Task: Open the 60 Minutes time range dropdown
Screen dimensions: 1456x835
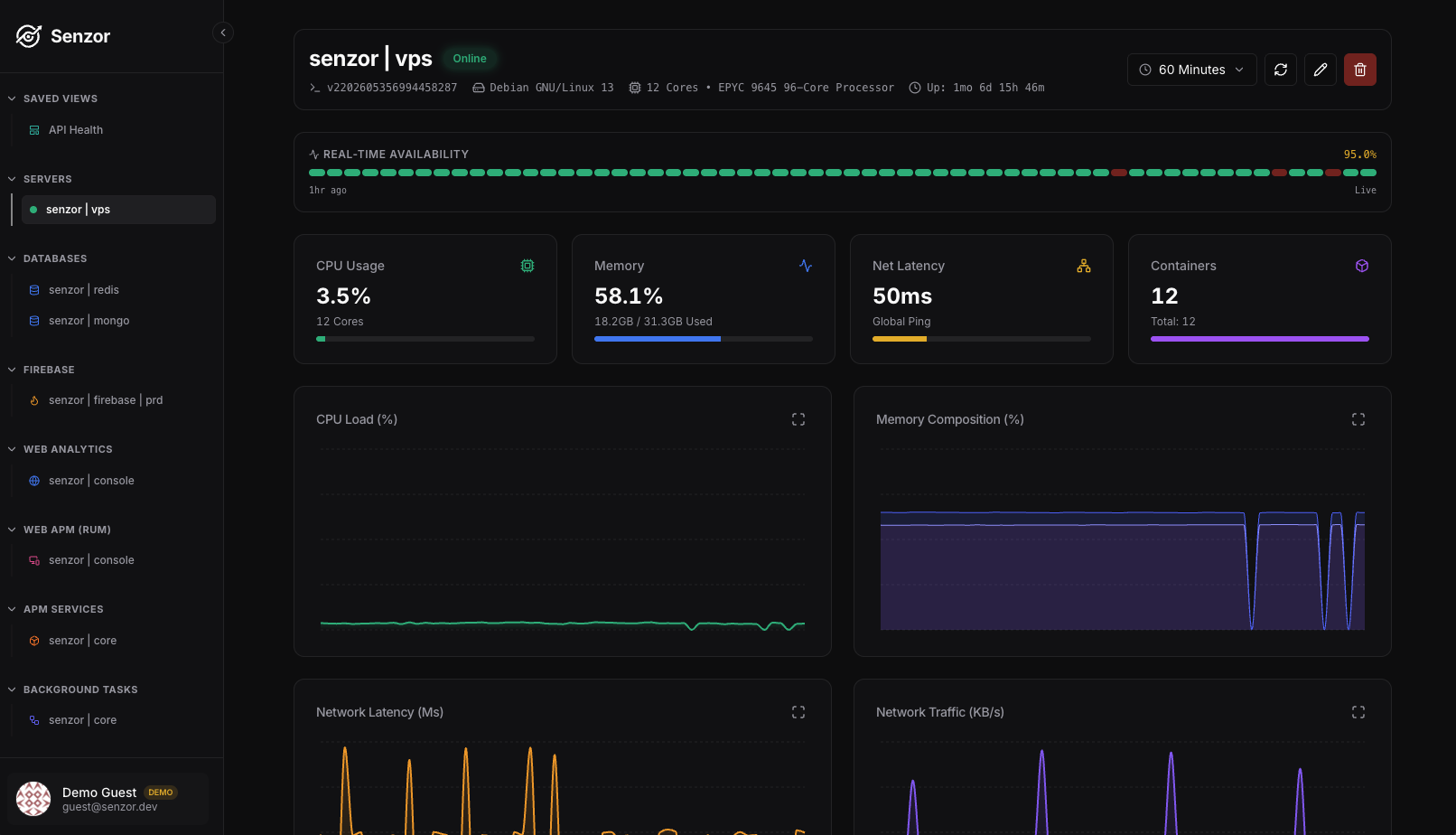Action: point(1192,70)
